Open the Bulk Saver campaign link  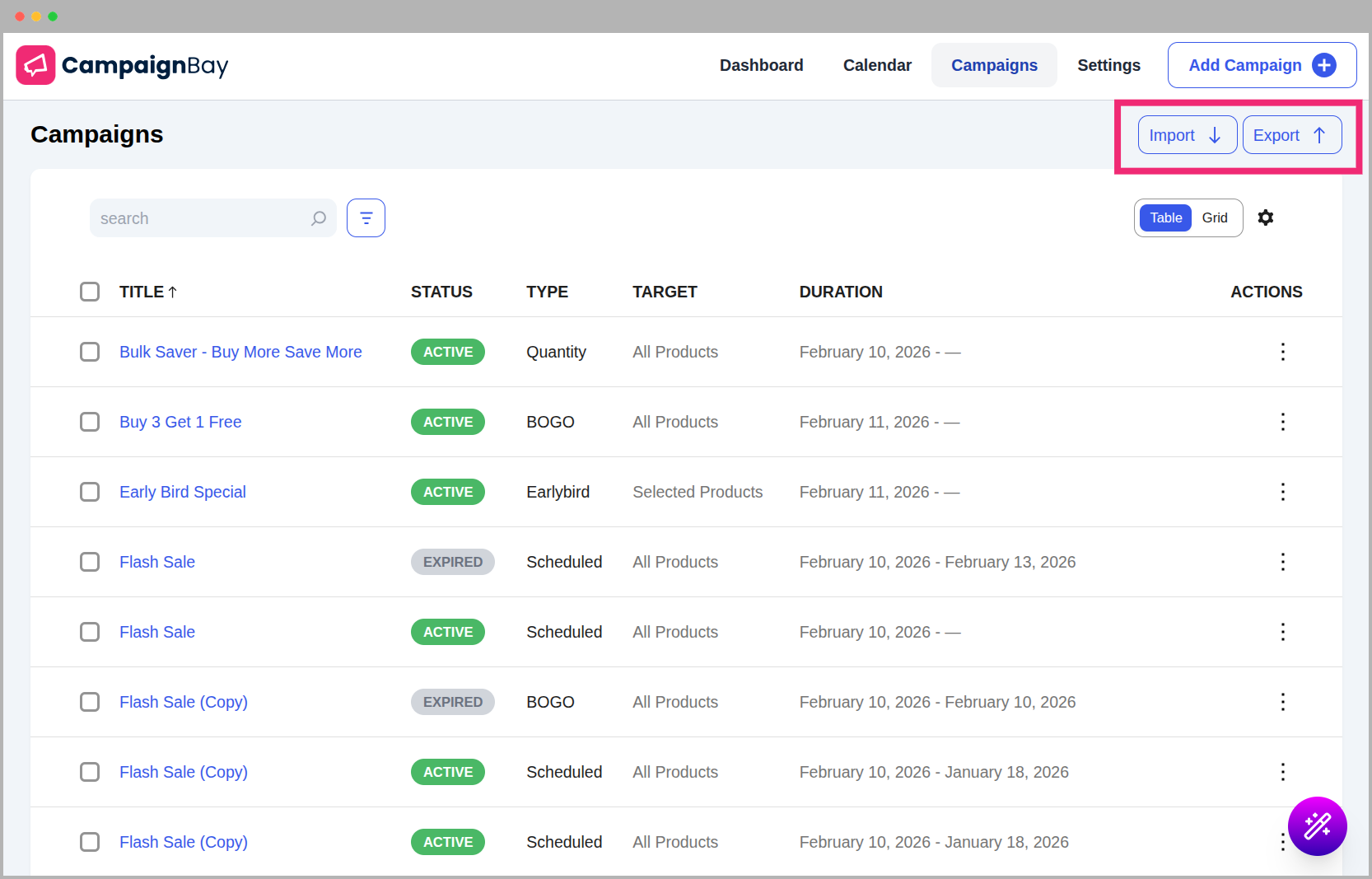(240, 352)
